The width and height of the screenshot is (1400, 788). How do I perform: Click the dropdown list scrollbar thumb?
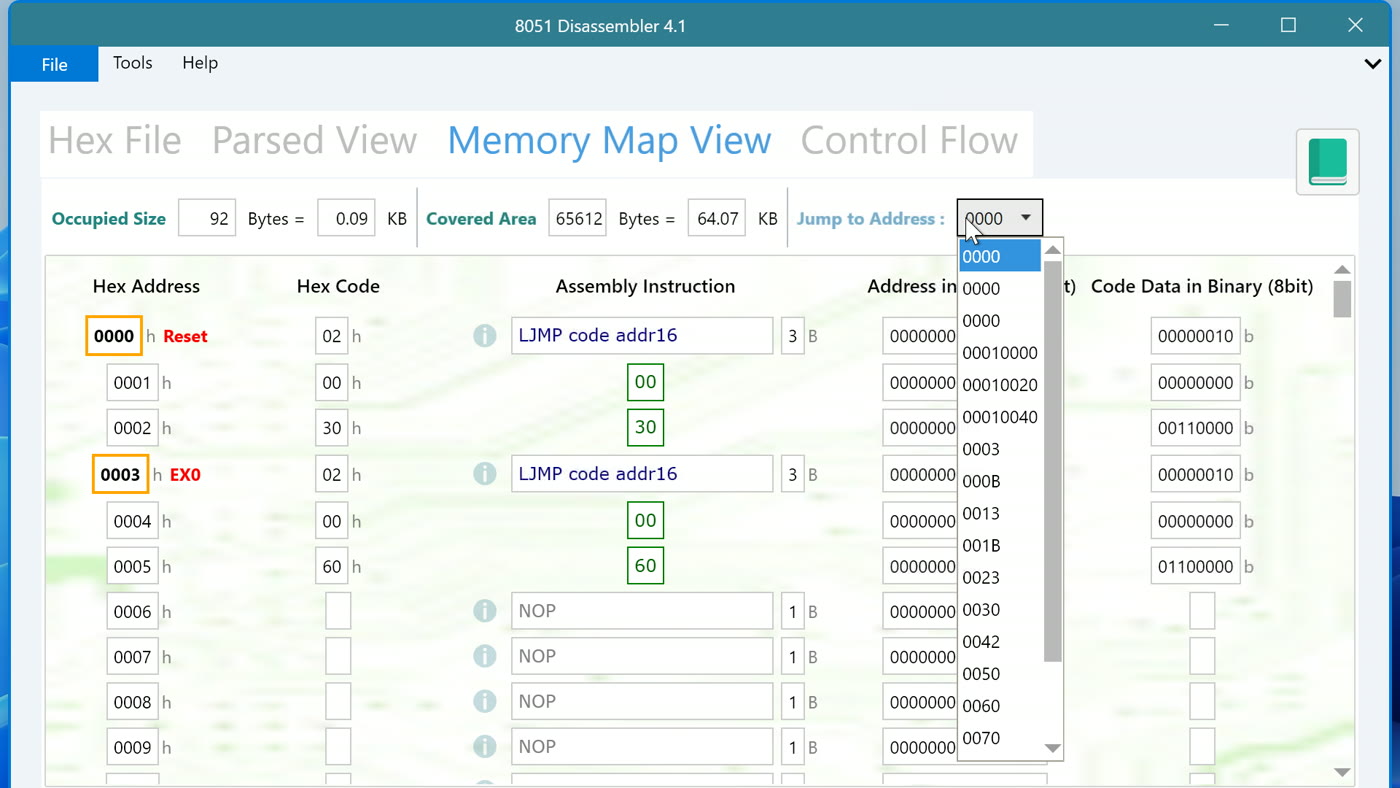tap(1052, 461)
